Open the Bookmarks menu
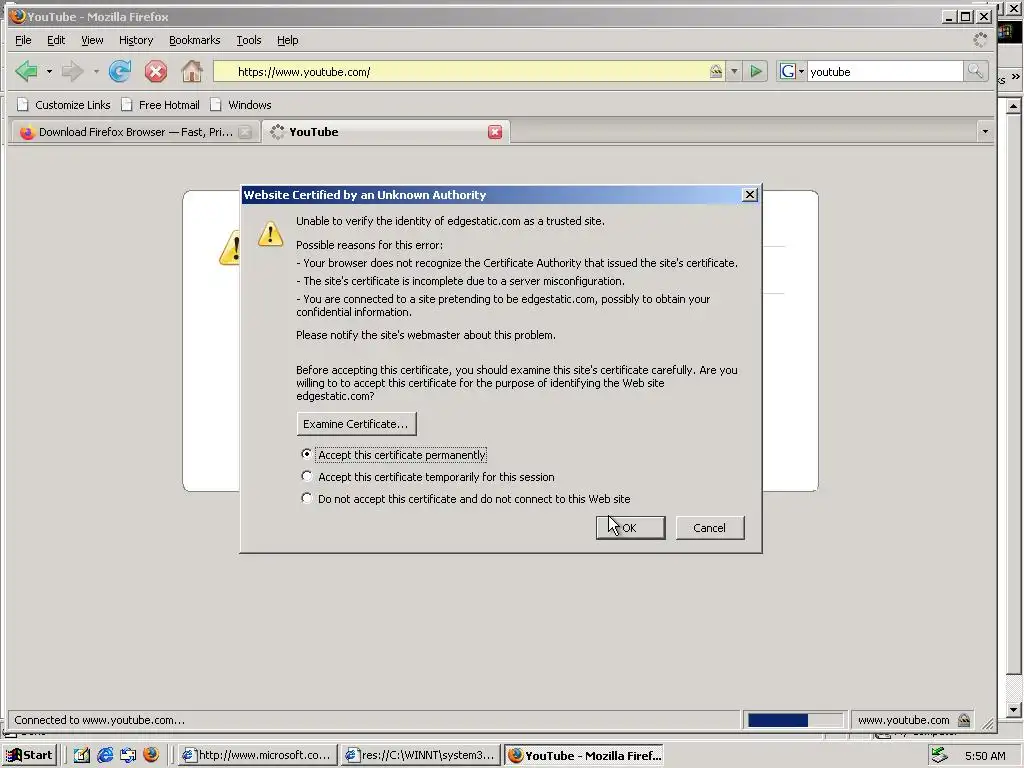The height and width of the screenshot is (768, 1024). click(195, 40)
